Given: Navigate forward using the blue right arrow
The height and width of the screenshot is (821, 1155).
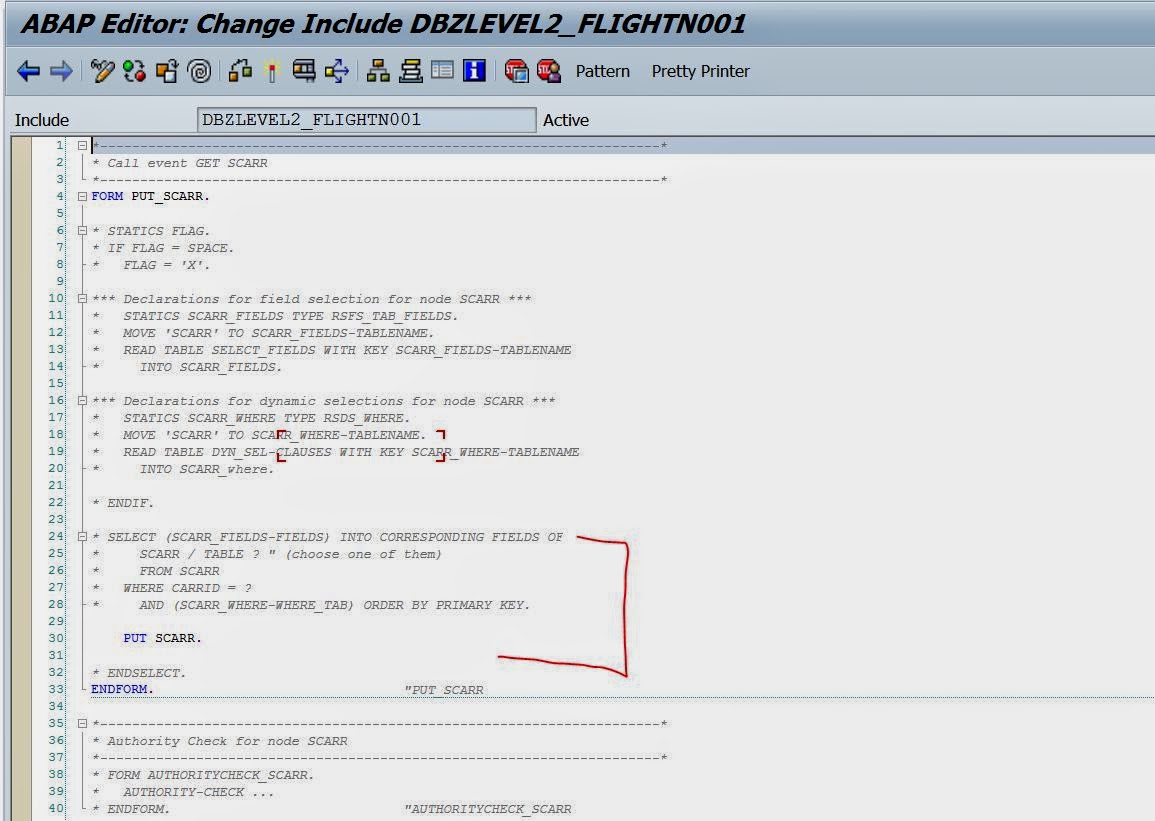Looking at the screenshot, I should point(59,70).
